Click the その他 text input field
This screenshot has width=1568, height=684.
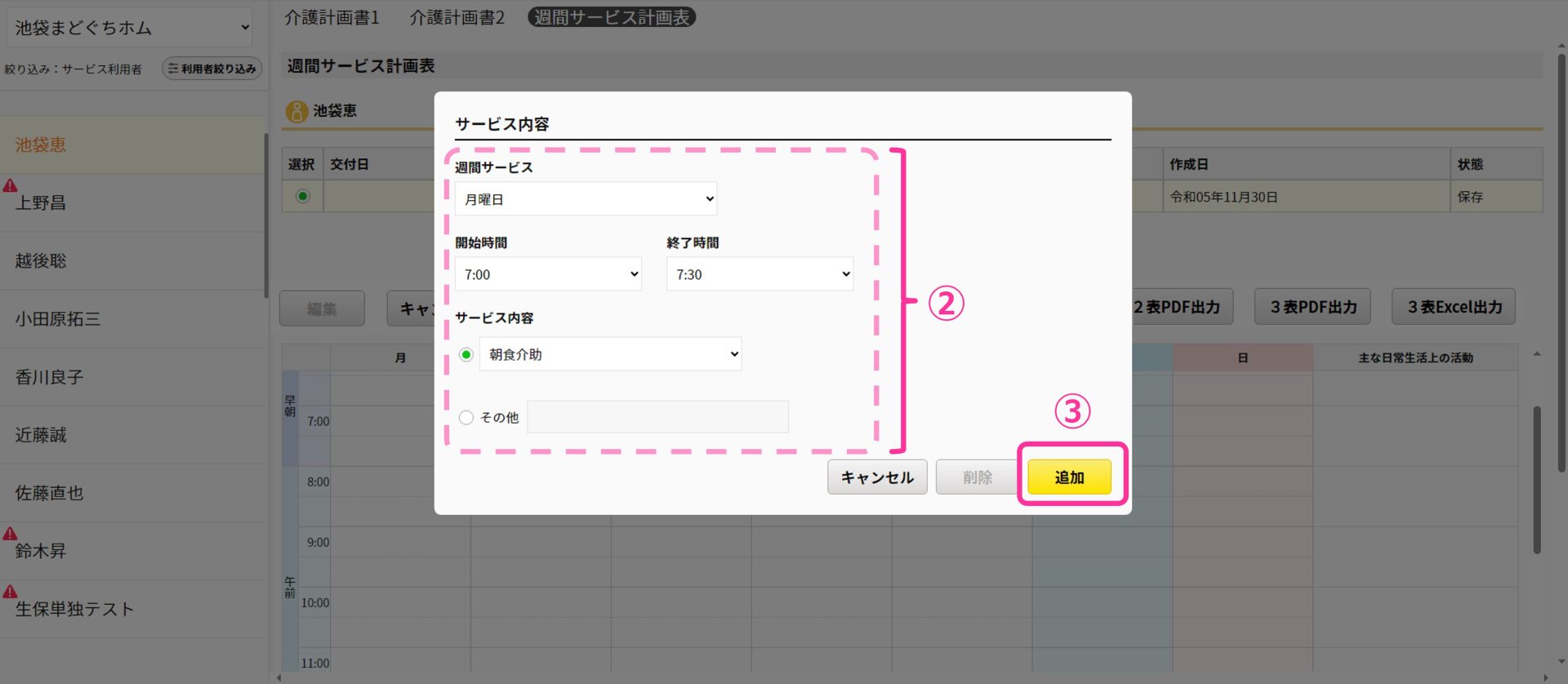pyautogui.click(x=657, y=417)
